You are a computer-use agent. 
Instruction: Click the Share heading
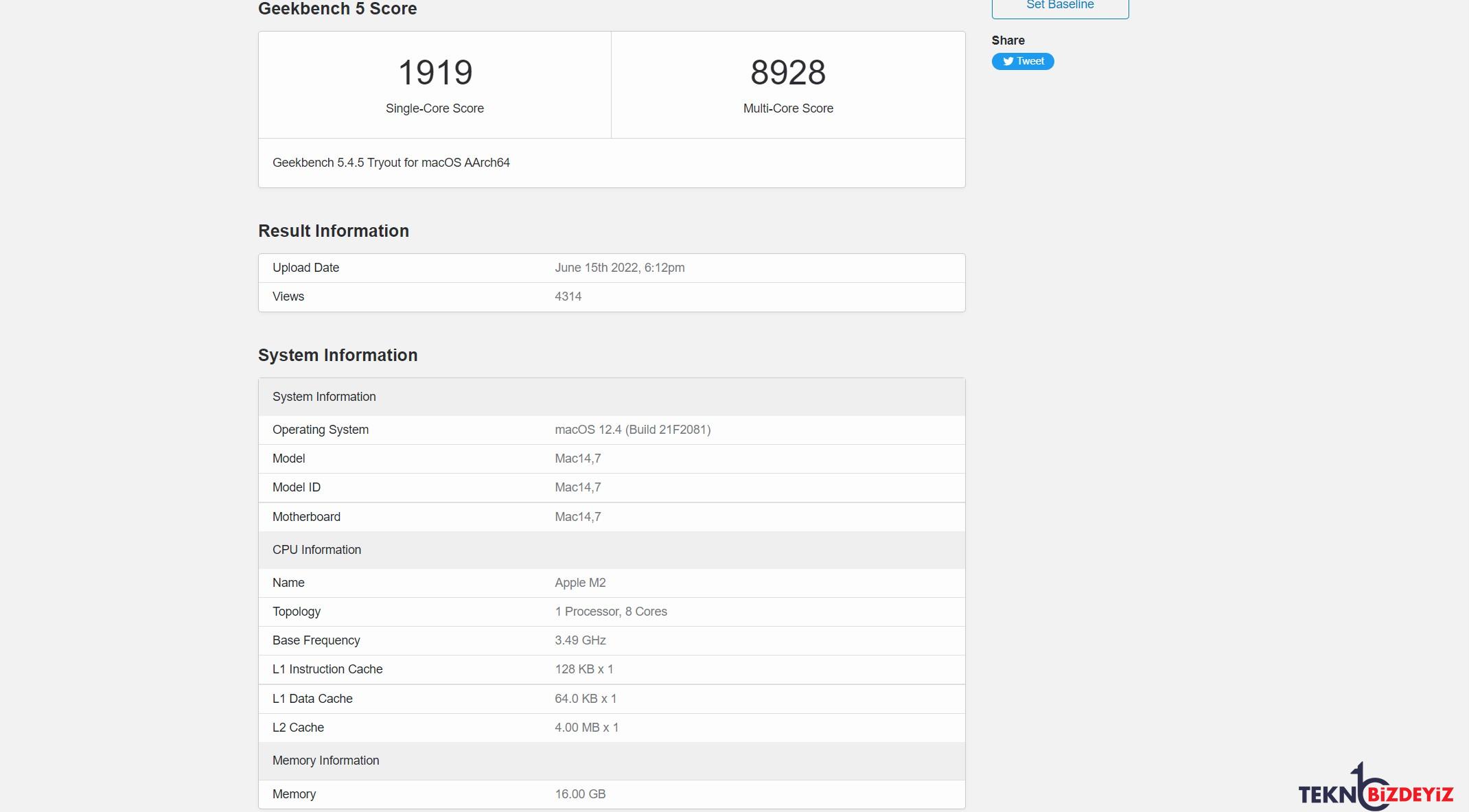(1008, 40)
